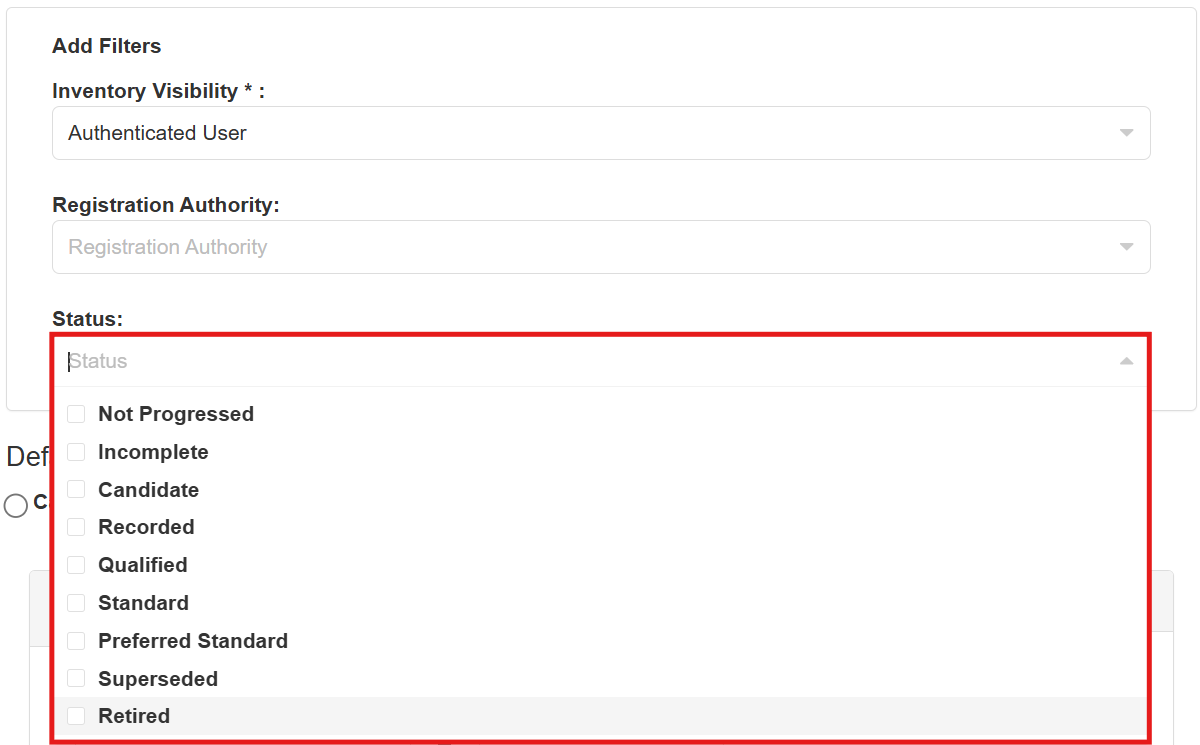
Task: Check the Preferred Standard checkbox
Action: pyautogui.click(x=76, y=641)
